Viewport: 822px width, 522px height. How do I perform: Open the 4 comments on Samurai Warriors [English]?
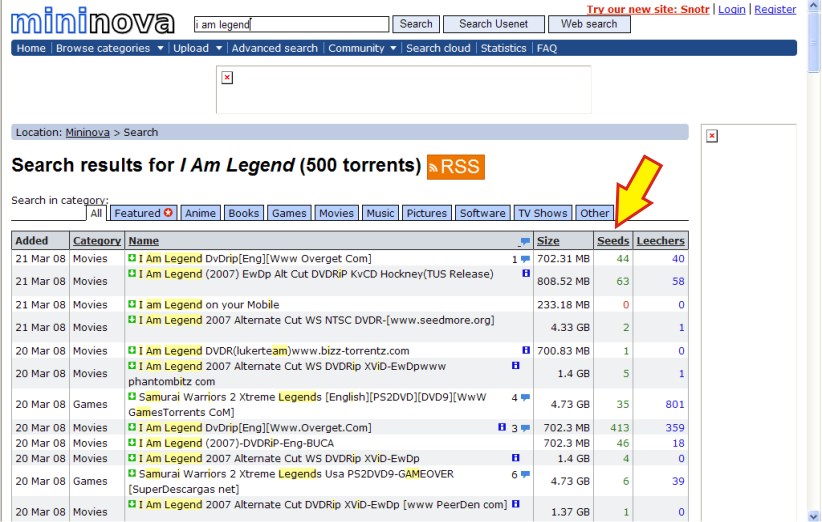pos(525,398)
